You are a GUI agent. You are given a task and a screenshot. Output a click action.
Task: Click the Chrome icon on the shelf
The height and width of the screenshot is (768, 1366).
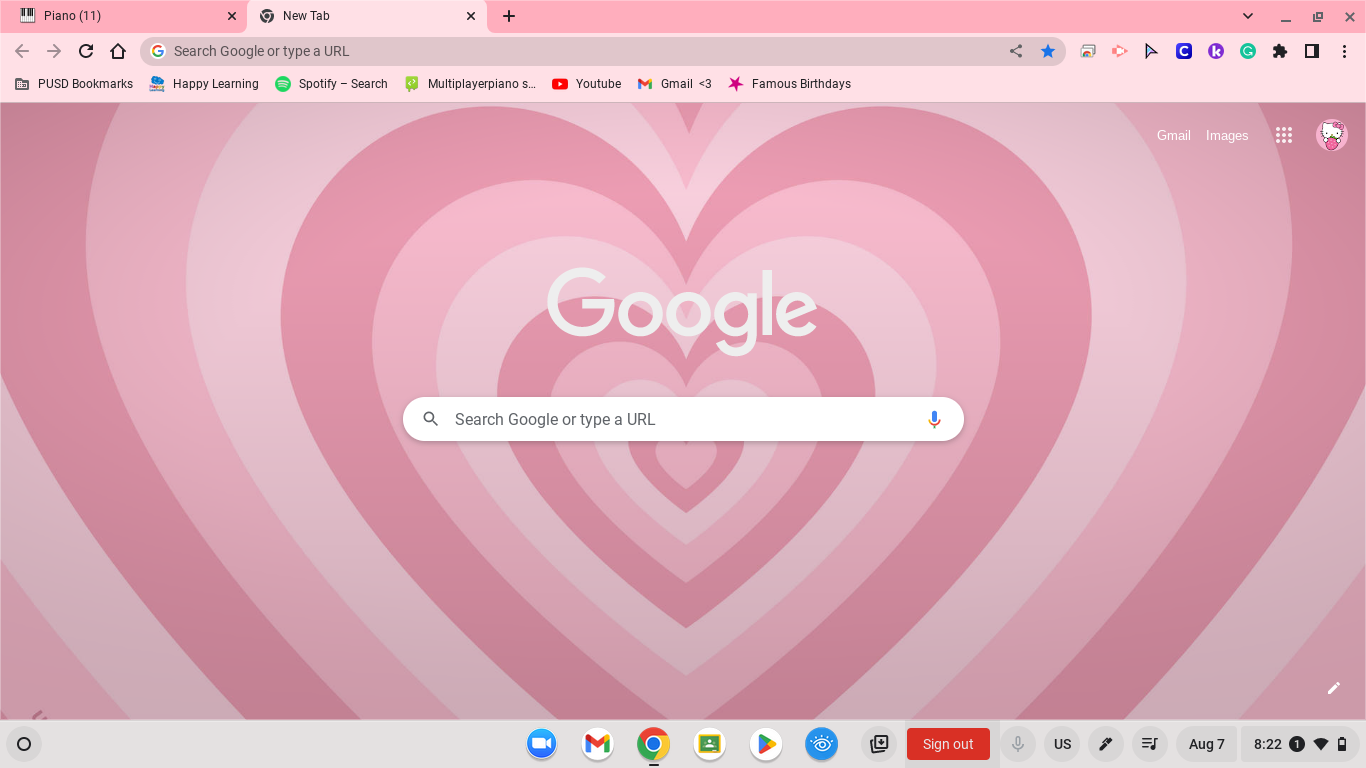click(653, 744)
